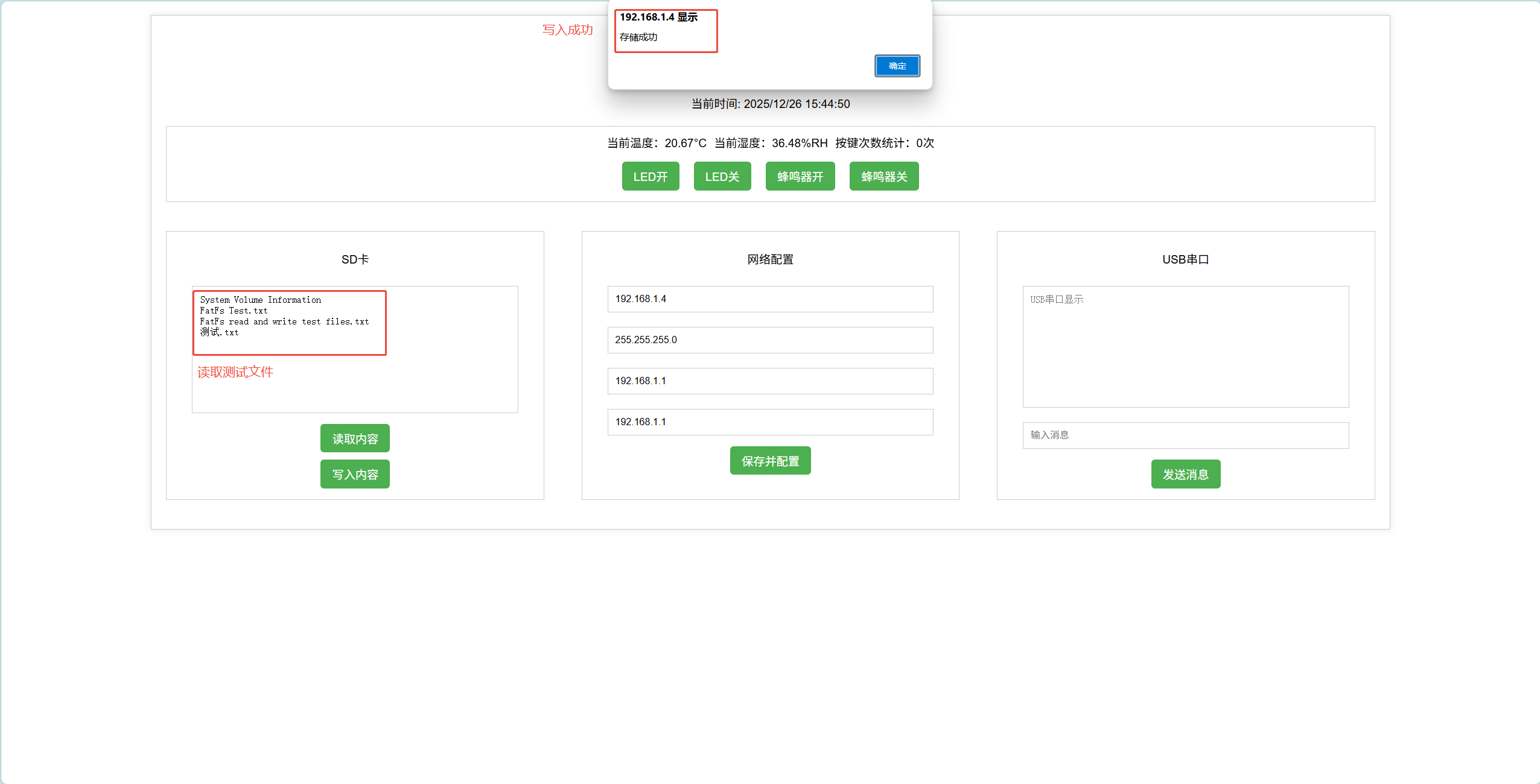Click the 输入消息 input box
Image resolution: width=1540 pixels, height=784 pixels.
(x=1185, y=435)
